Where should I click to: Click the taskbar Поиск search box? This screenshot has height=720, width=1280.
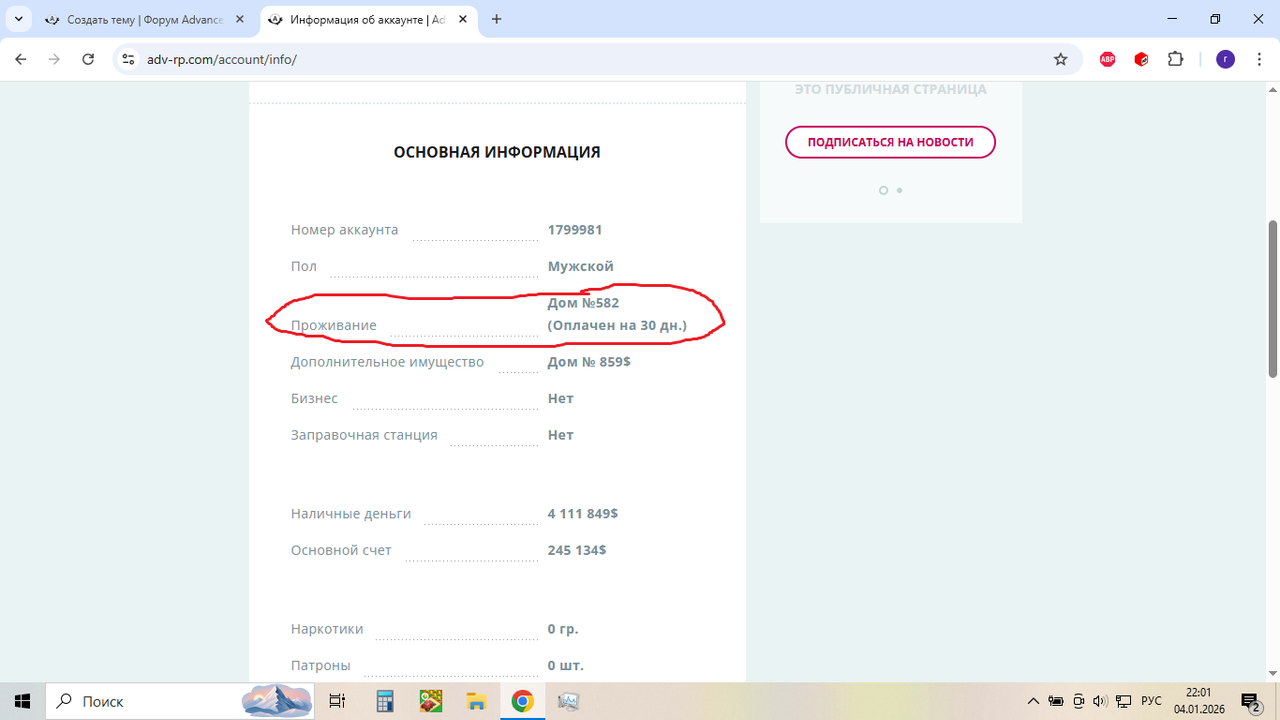tap(181, 701)
